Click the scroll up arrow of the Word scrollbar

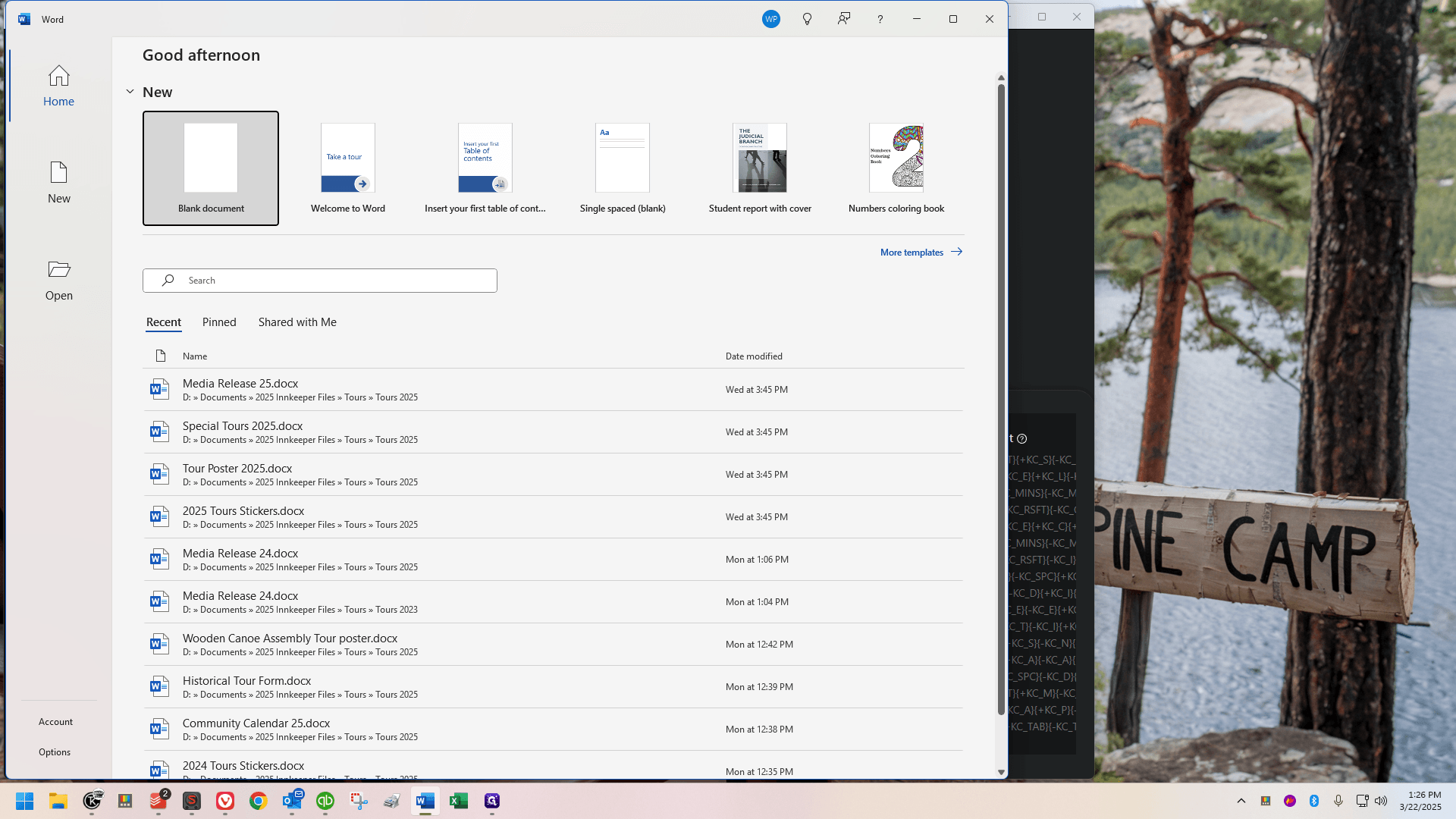[1001, 77]
